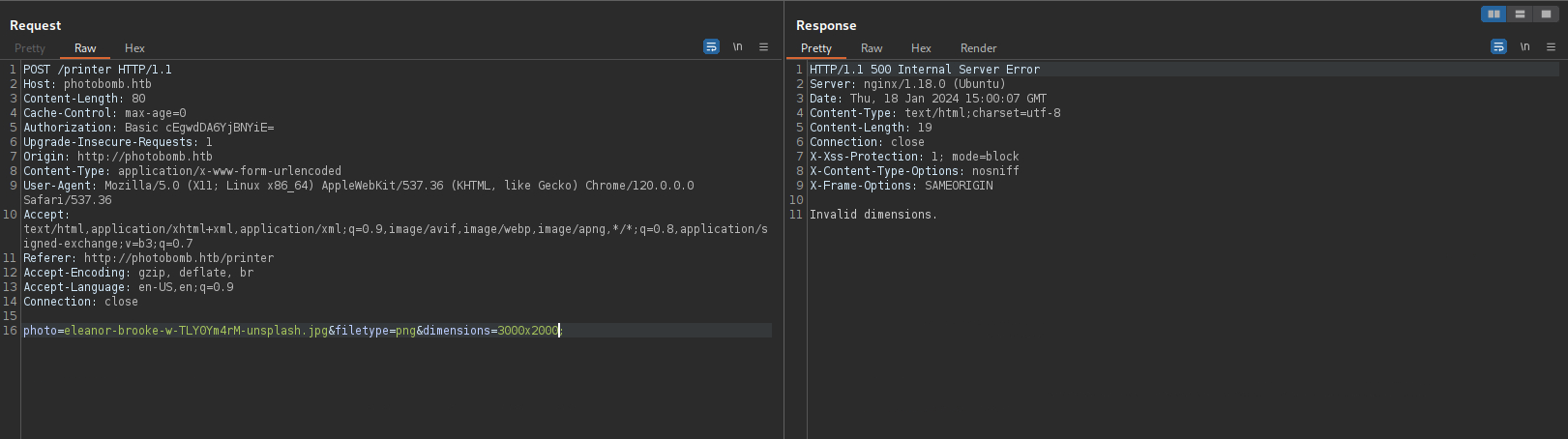Screen dimensions: 1568x439
Task: Switch Response view to the Pretty tab
Action: click(x=816, y=48)
